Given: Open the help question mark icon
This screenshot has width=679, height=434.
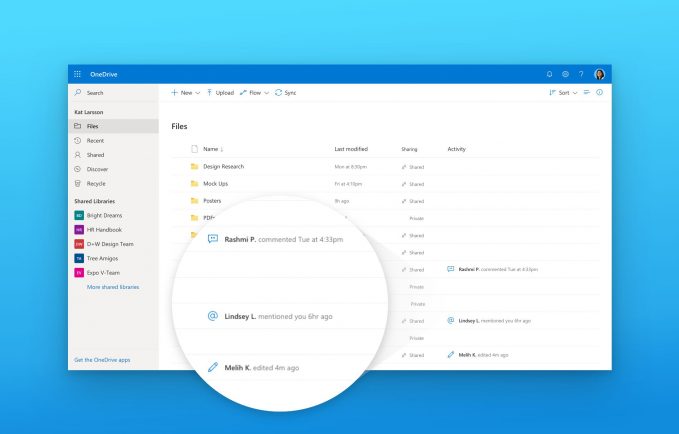Looking at the screenshot, I should click(581, 74).
